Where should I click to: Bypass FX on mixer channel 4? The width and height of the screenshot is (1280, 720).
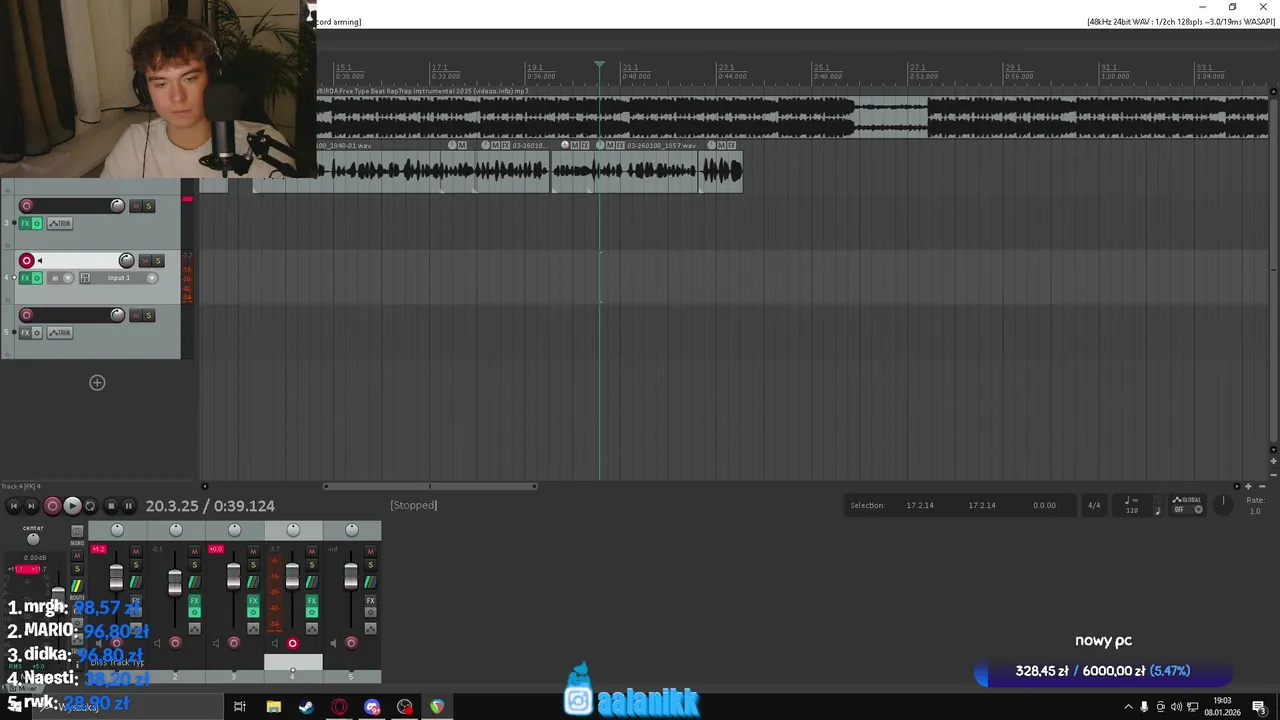coord(312,612)
